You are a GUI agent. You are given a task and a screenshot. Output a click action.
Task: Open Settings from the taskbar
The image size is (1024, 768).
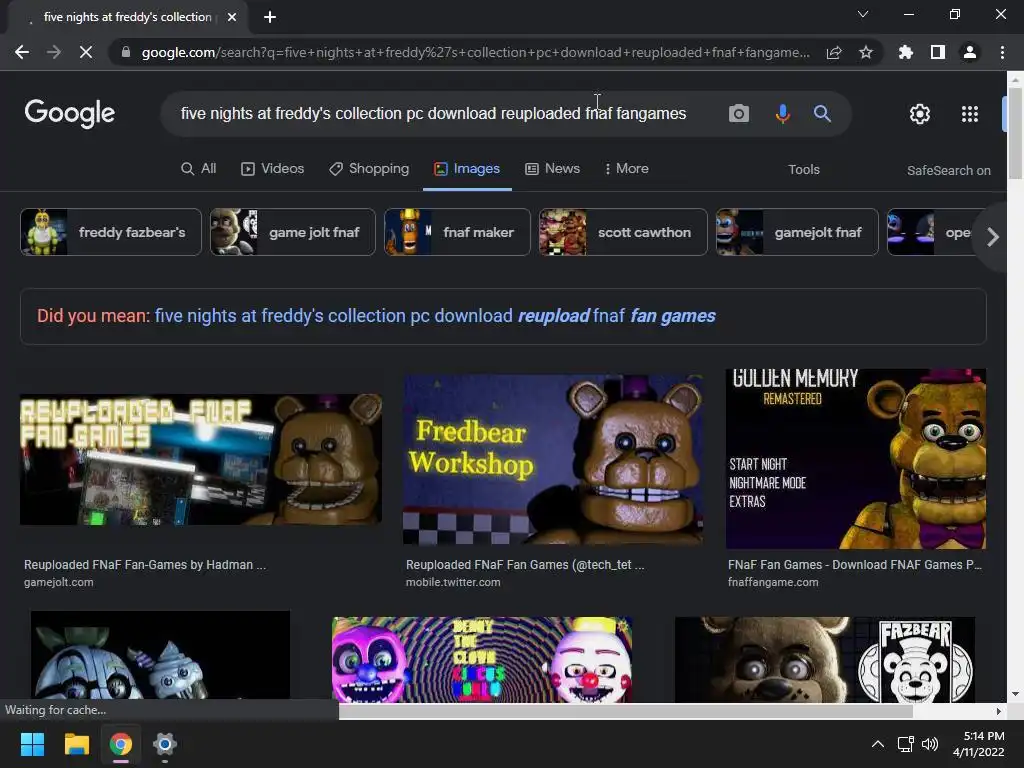click(x=165, y=744)
